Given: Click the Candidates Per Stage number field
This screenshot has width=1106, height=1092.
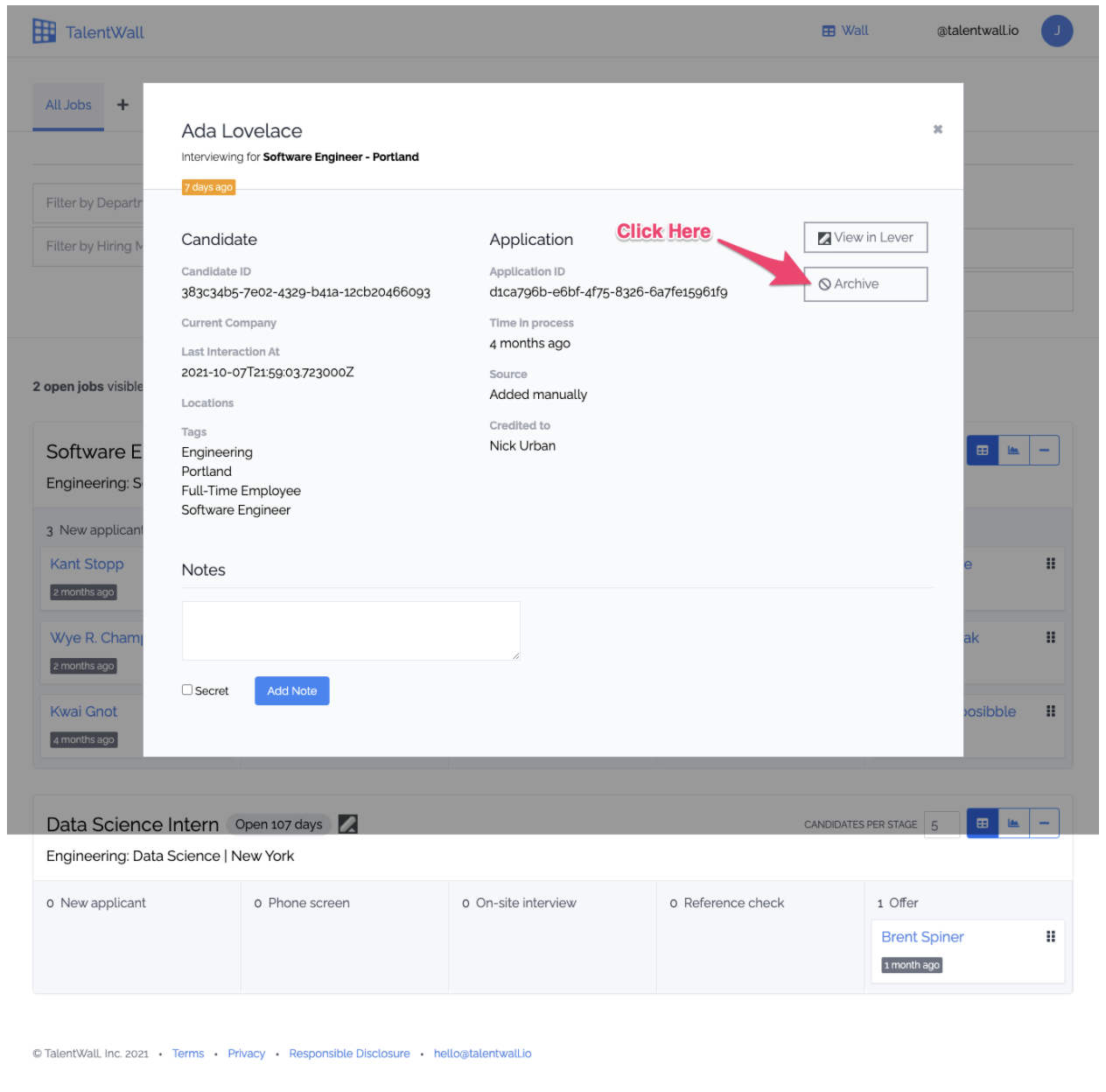Looking at the screenshot, I should [x=941, y=823].
